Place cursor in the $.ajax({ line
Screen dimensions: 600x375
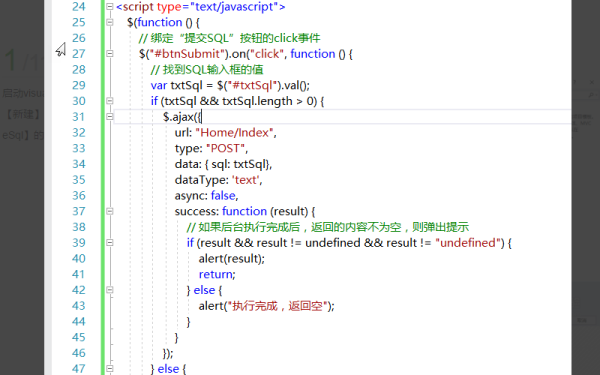click(182, 117)
